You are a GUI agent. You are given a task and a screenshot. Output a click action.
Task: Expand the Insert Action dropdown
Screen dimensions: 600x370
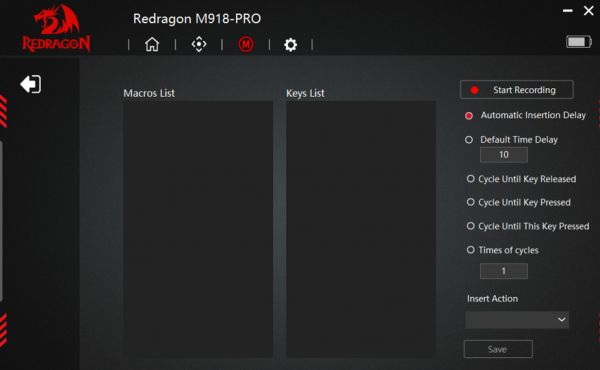(517, 320)
